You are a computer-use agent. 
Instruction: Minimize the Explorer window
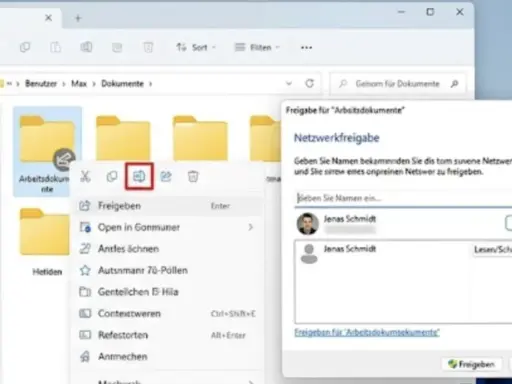click(402, 12)
